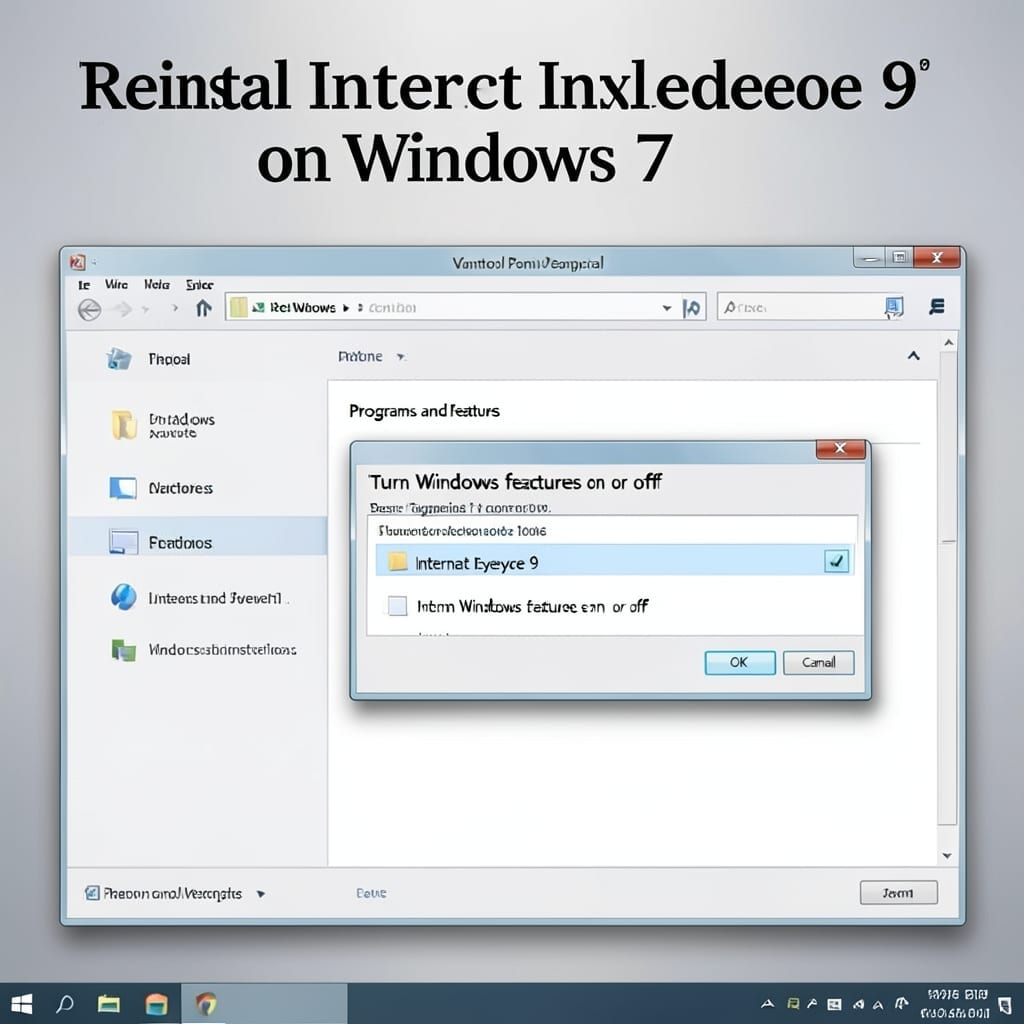Open the dropdown arrow beside Pheoon onol/Vexenghts
Screen dimensions: 1024x1024
(x=261, y=894)
